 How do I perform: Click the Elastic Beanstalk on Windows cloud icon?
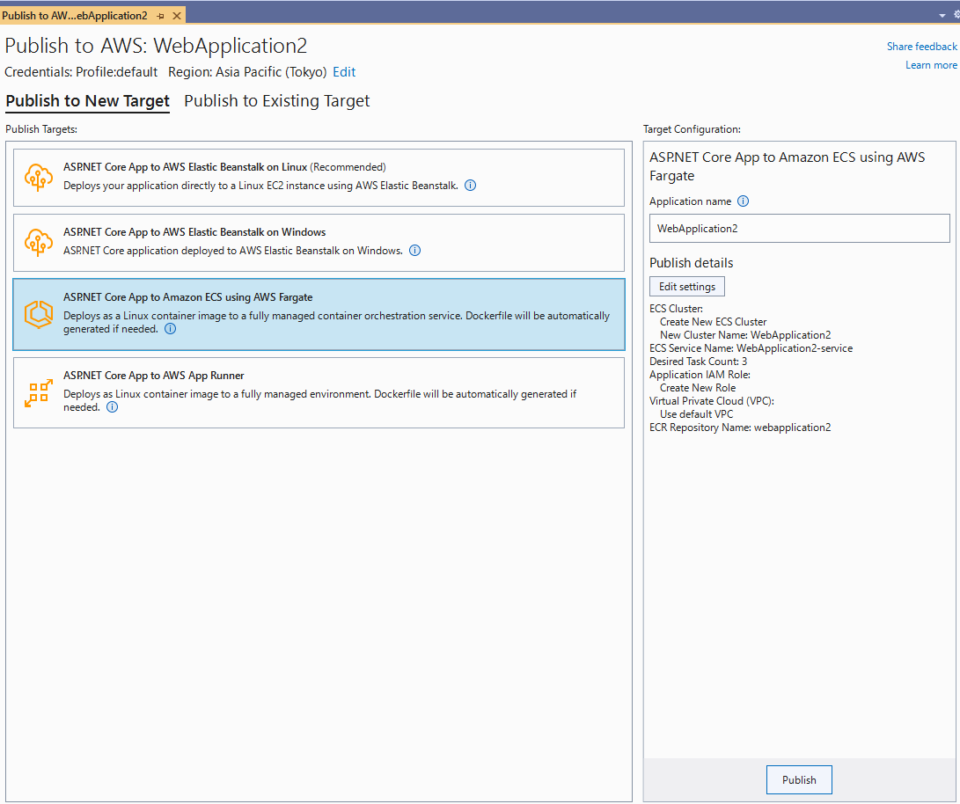[x=38, y=242]
